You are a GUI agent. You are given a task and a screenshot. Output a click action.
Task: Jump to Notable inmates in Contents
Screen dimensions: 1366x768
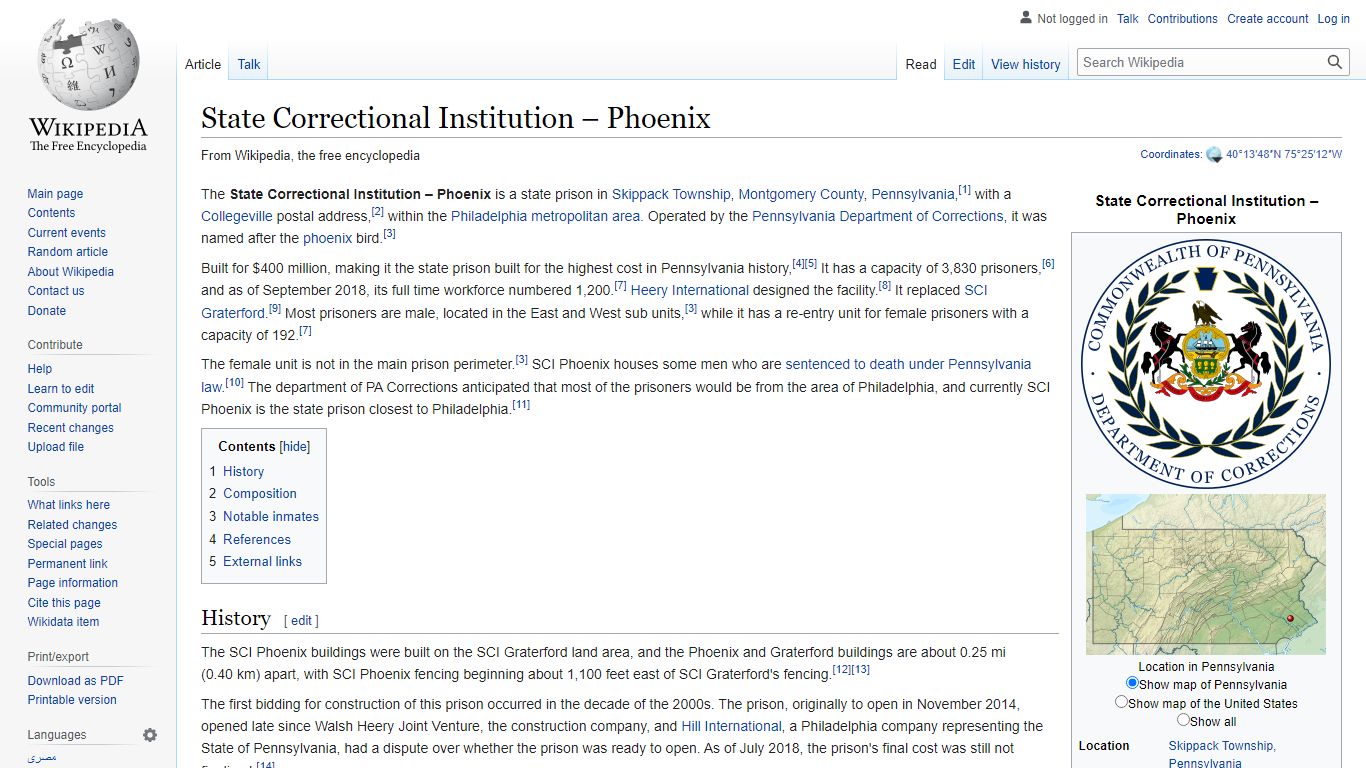(271, 517)
